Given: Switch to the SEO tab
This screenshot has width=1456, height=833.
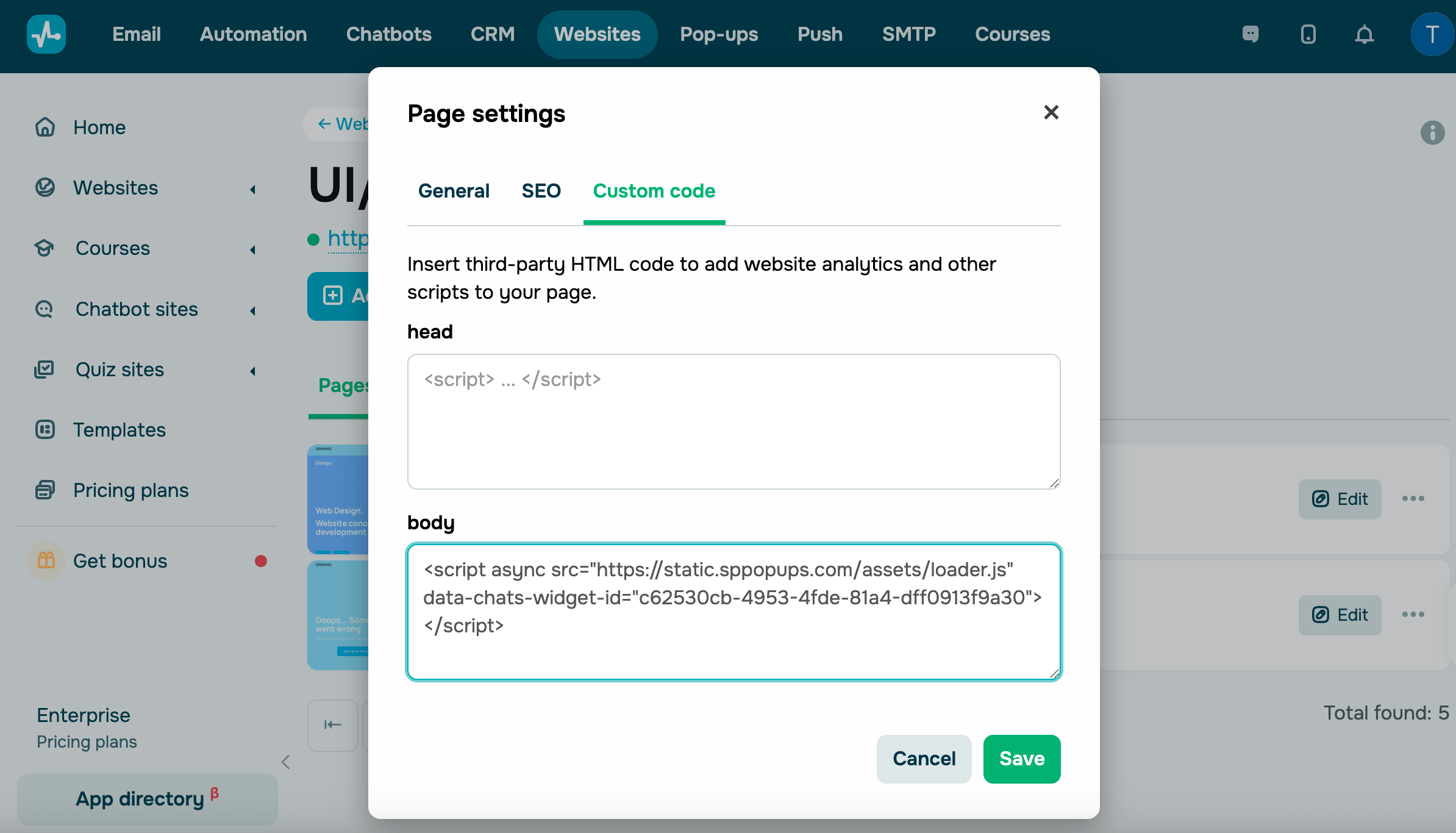Looking at the screenshot, I should (541, 191).
